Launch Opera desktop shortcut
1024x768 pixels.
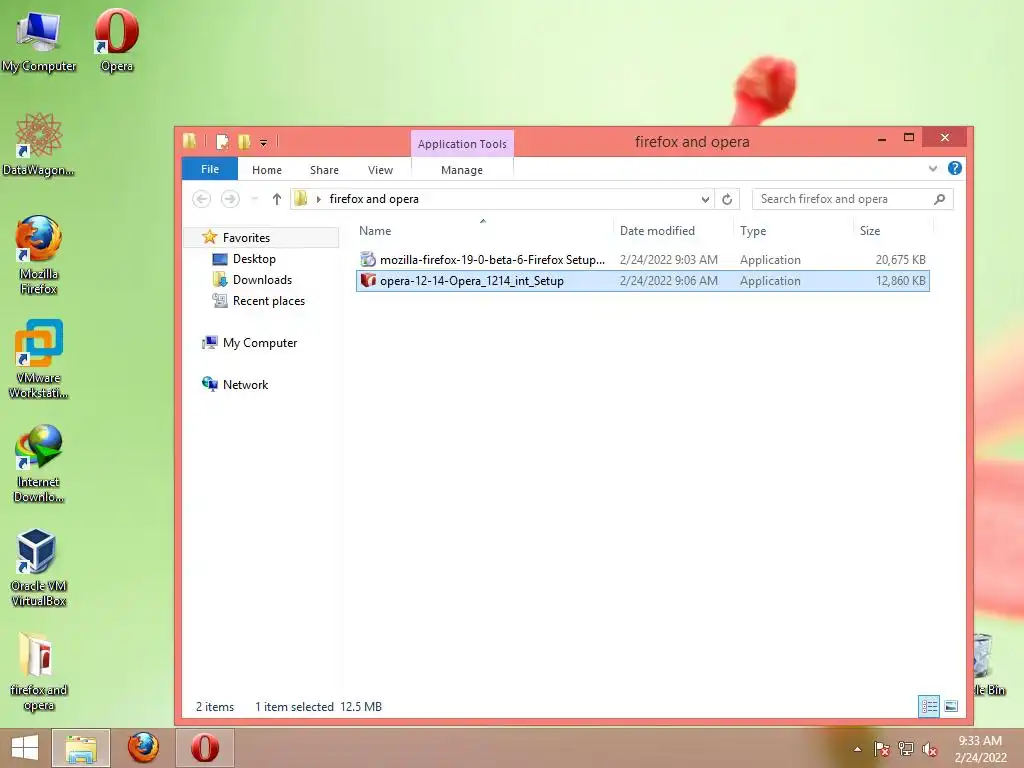click(116, 40)
